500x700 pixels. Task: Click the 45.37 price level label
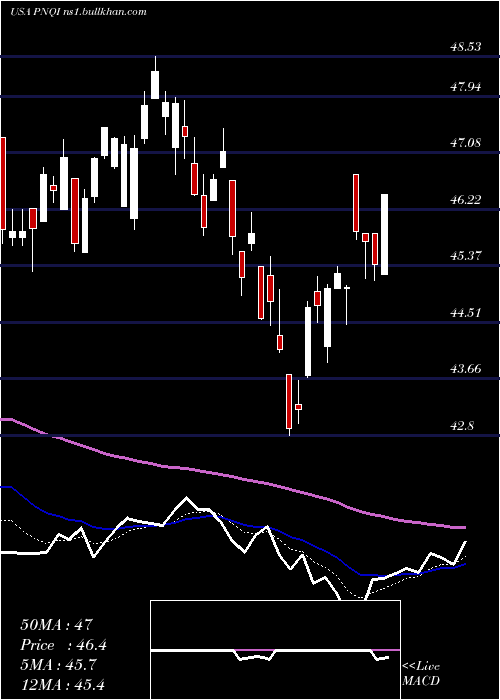click(x=466, y=256)
